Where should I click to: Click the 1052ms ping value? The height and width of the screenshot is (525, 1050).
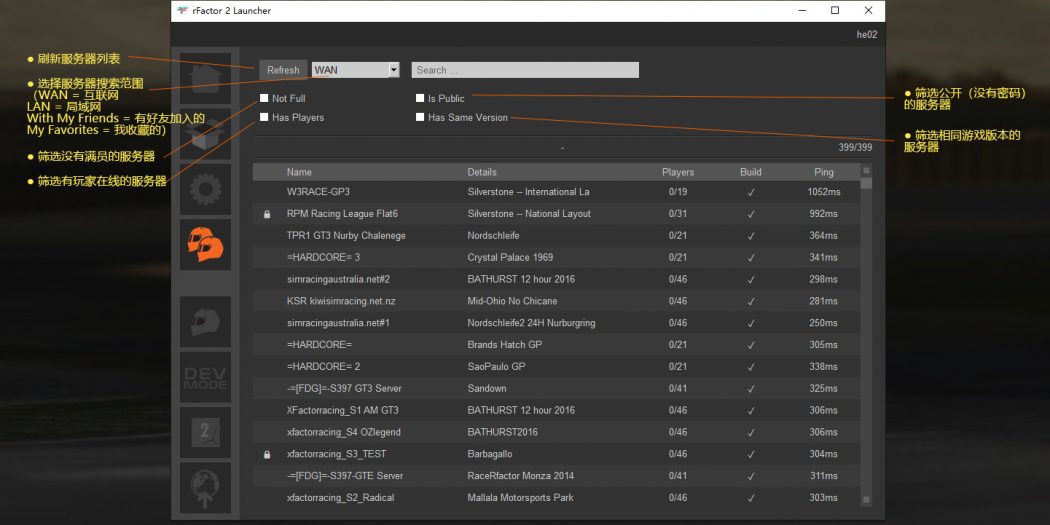[824, 192]
